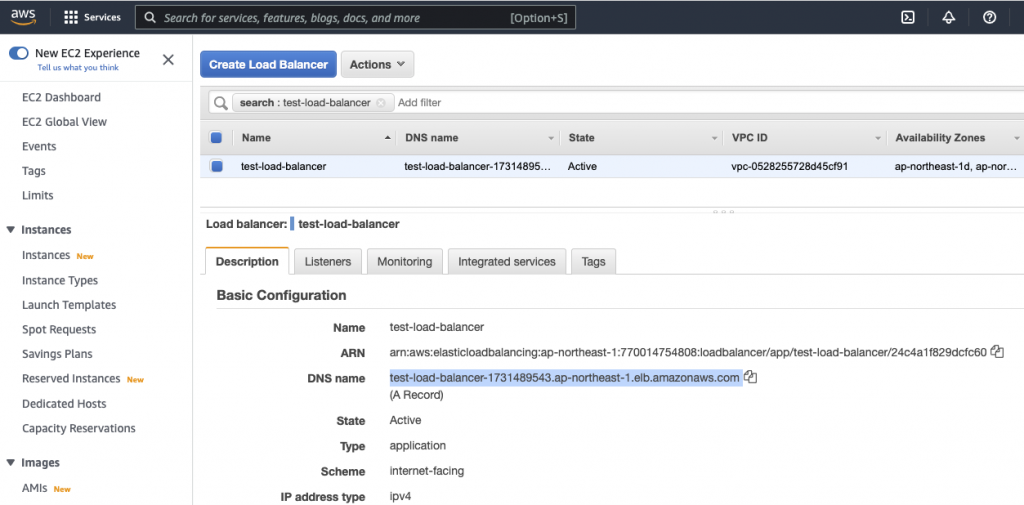Open the notifications bell
Viewport: 1024px width, 505px height.
tap(949, 18)
